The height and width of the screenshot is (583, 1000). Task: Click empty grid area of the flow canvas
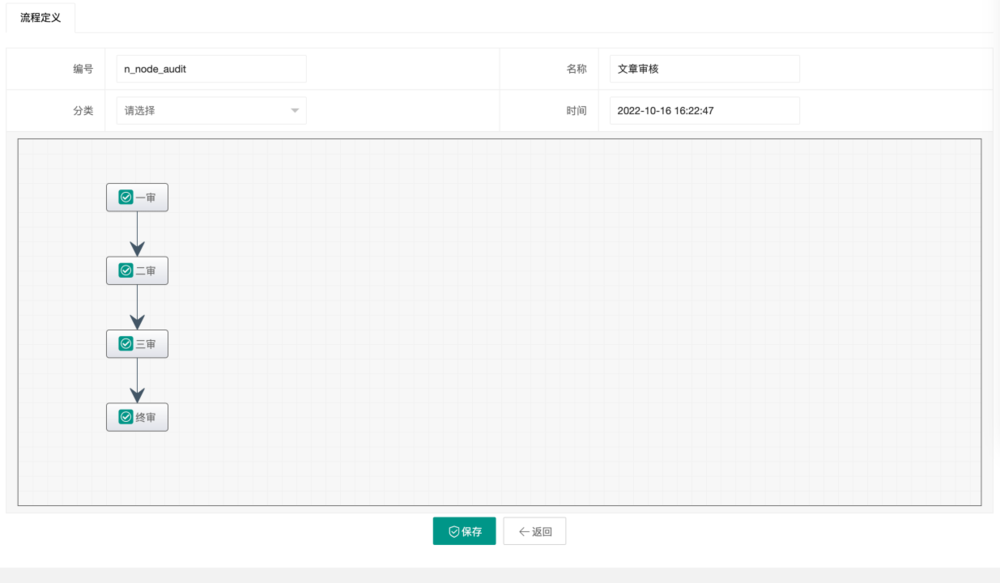pyautogui.click(x=600, y=320)
